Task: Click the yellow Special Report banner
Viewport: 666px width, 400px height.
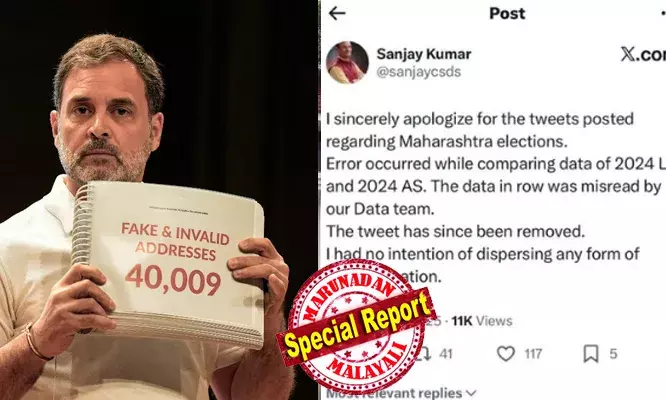Action: coord(356,325)
